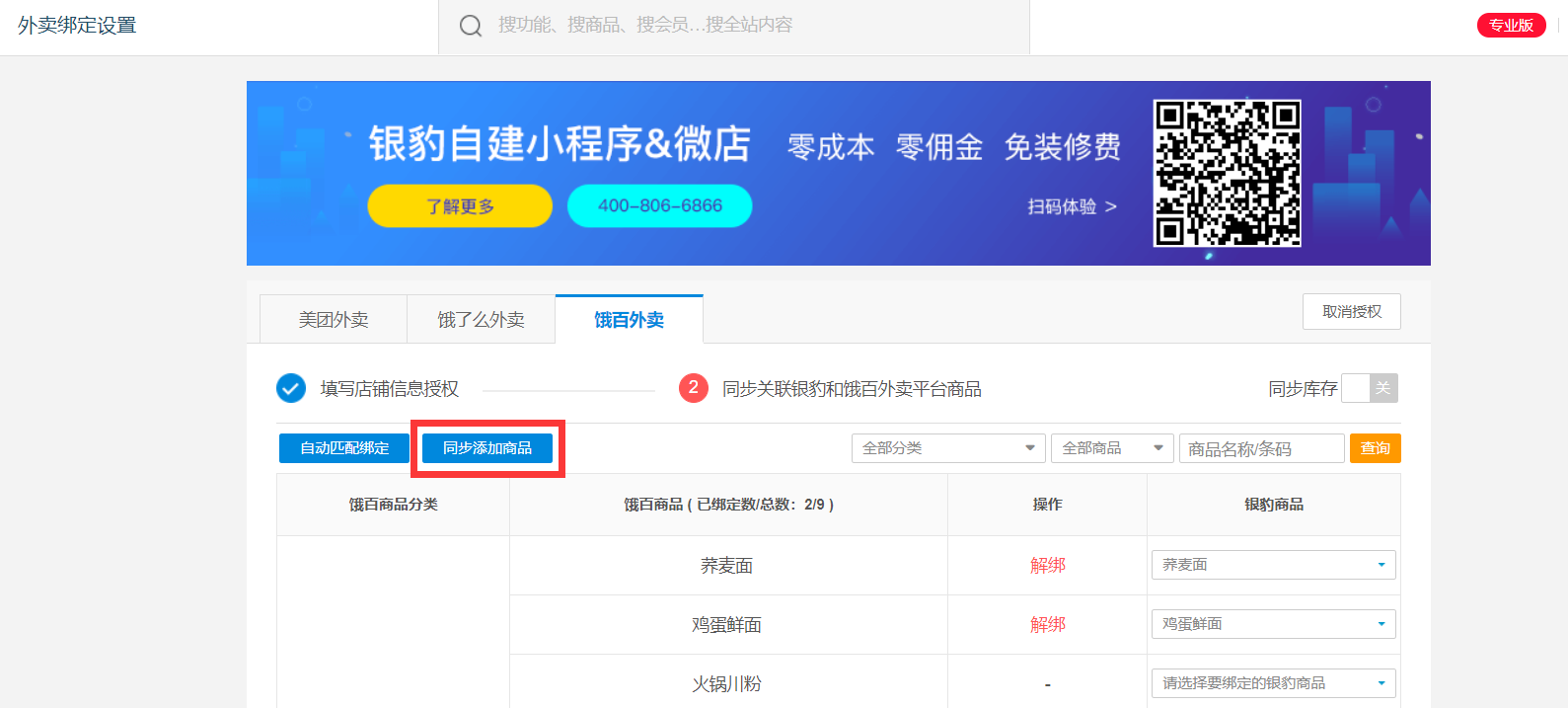Image resolution: width=1568 pixels, height=708 pixels.
Task: Click the 取消授权 button
Action: [x=1351, y=312]
